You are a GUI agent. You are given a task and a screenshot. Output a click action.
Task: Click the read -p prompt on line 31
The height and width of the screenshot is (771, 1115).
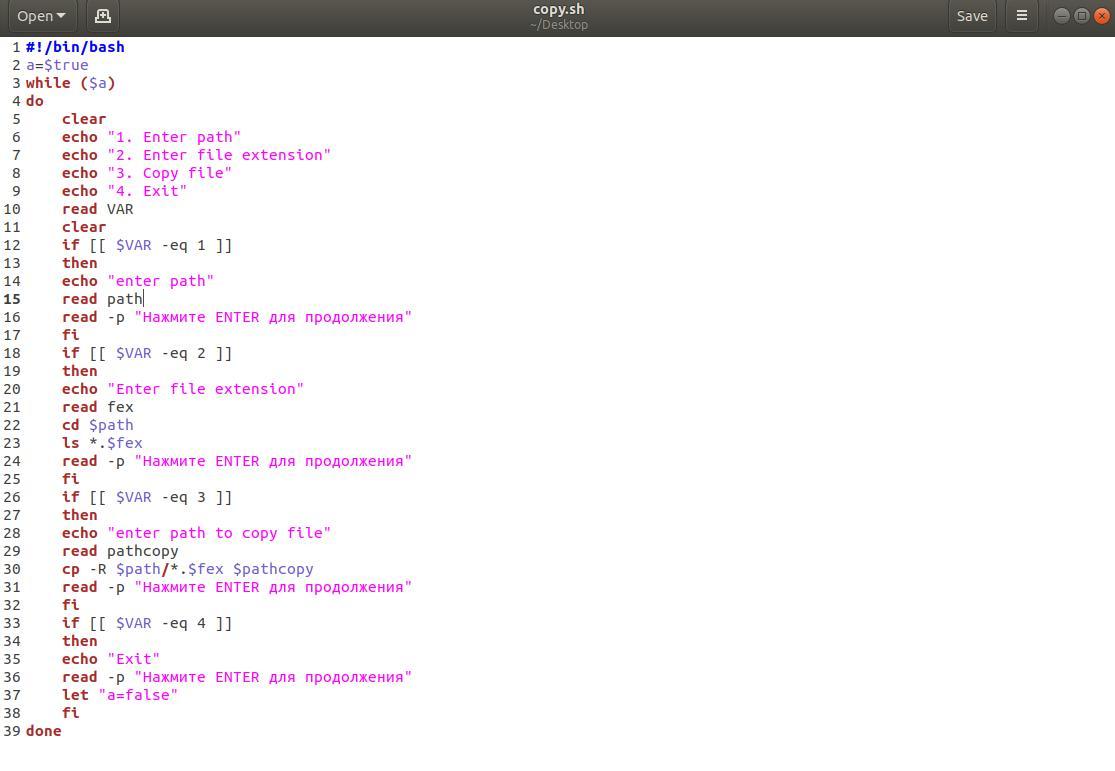click(237, 587)
